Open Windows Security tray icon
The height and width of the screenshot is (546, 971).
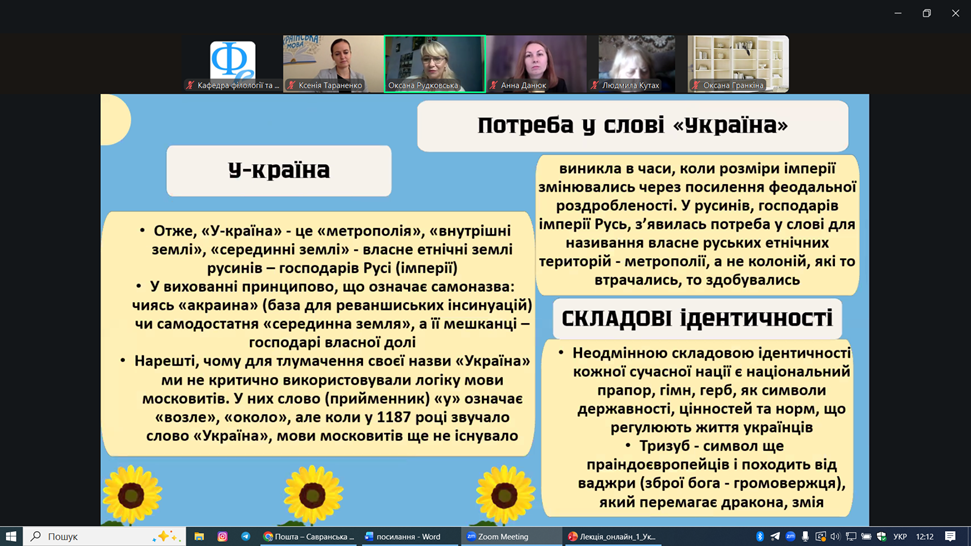[x=881, y=537]
